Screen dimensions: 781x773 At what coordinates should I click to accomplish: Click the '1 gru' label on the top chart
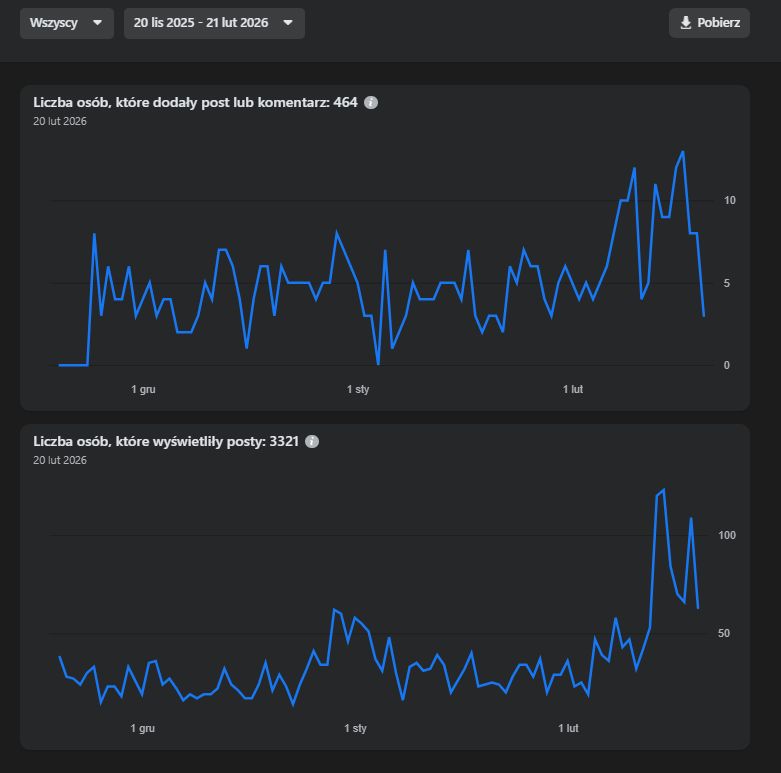tap(143, 390)
